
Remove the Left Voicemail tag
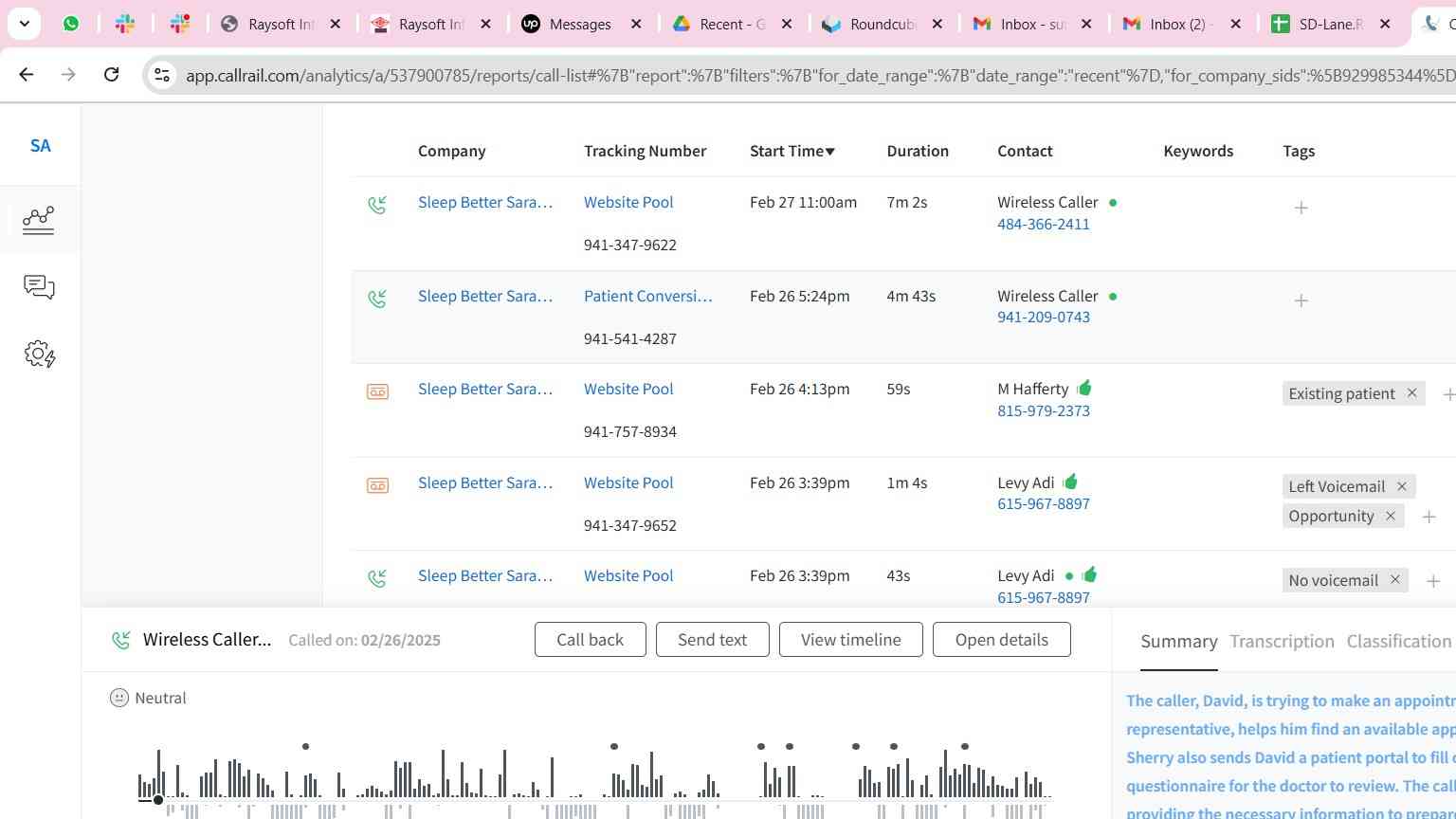(1401, 486)
